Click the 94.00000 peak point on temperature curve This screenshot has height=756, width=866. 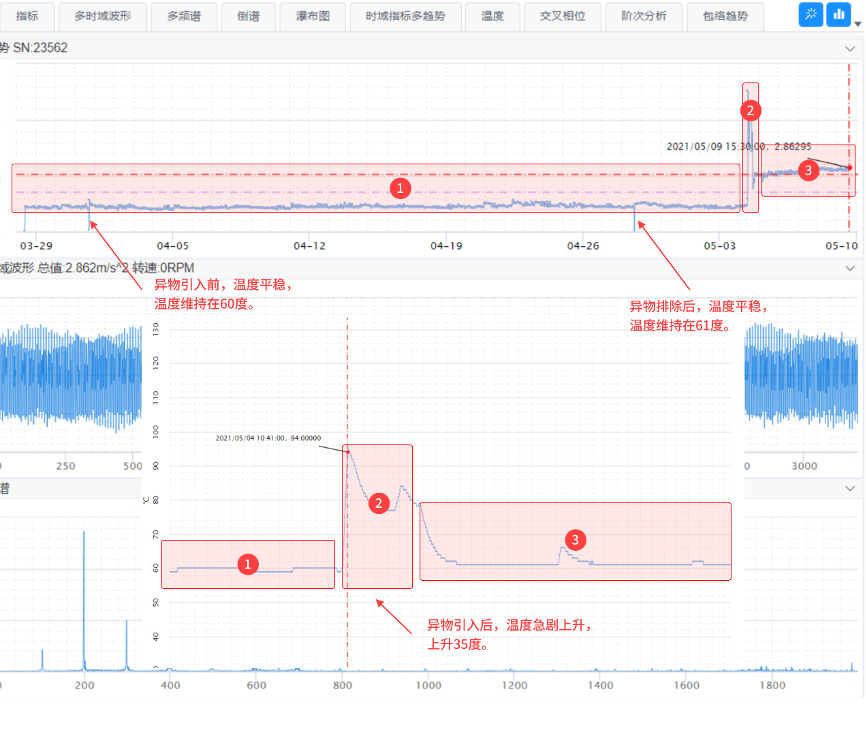point(348,452)
